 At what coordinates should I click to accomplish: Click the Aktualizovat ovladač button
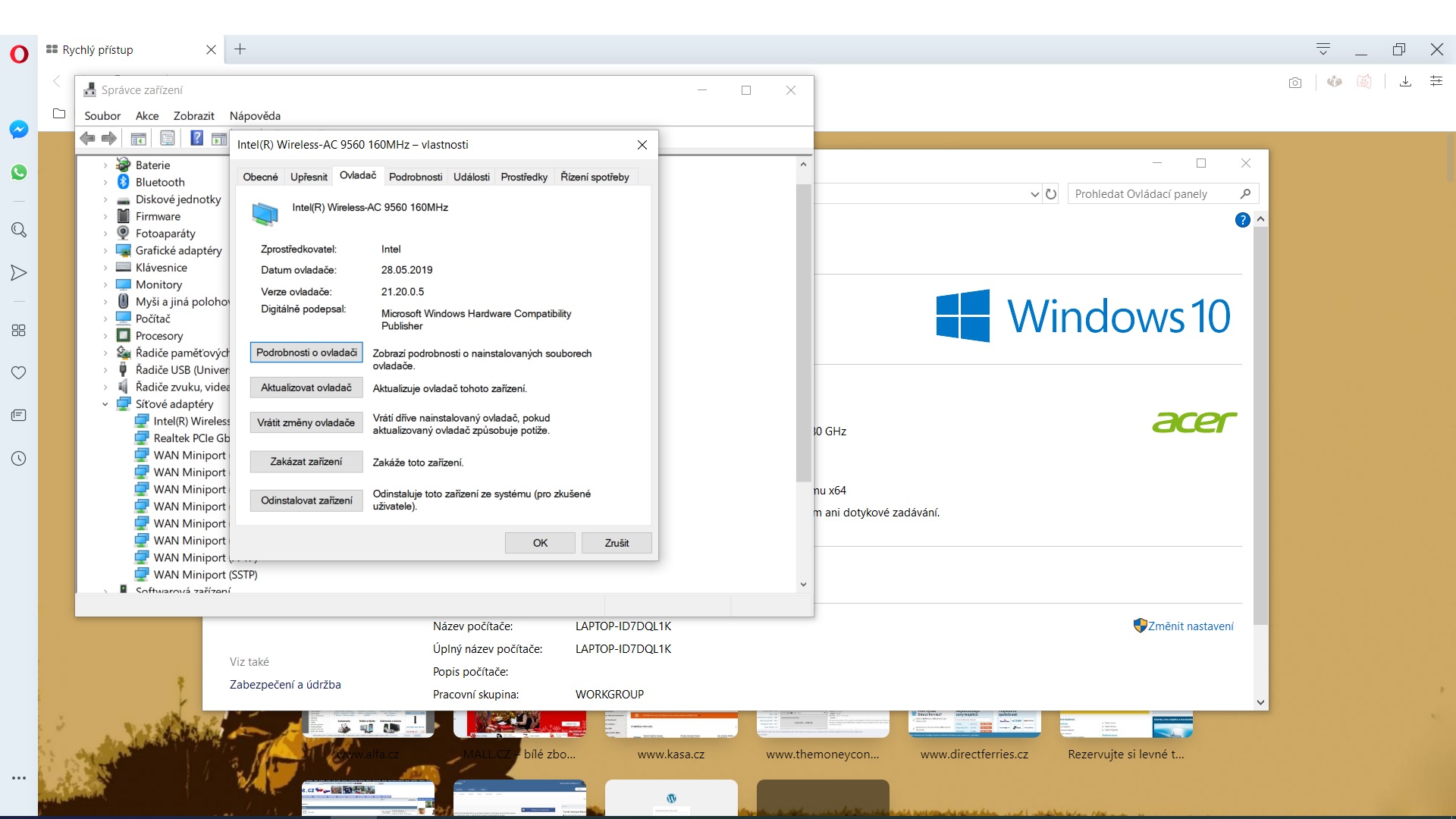(306, 388)
